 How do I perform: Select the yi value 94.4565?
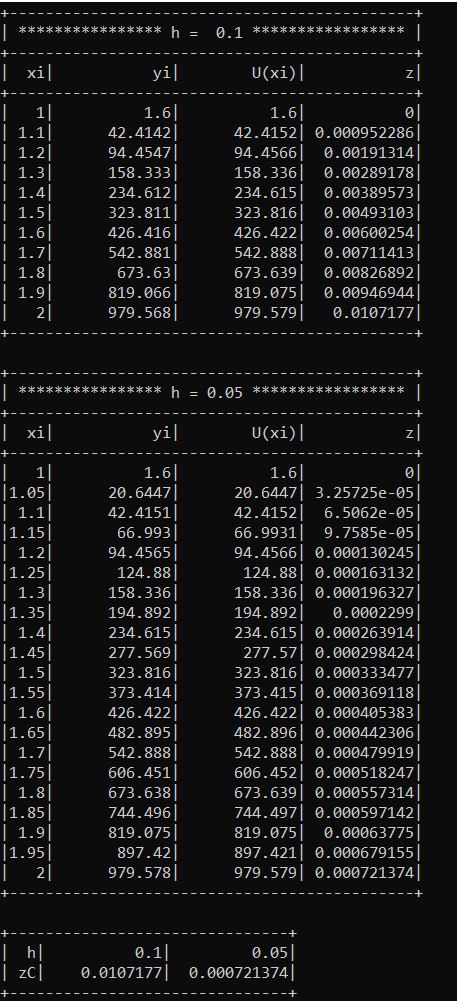[x=139, y=552]
